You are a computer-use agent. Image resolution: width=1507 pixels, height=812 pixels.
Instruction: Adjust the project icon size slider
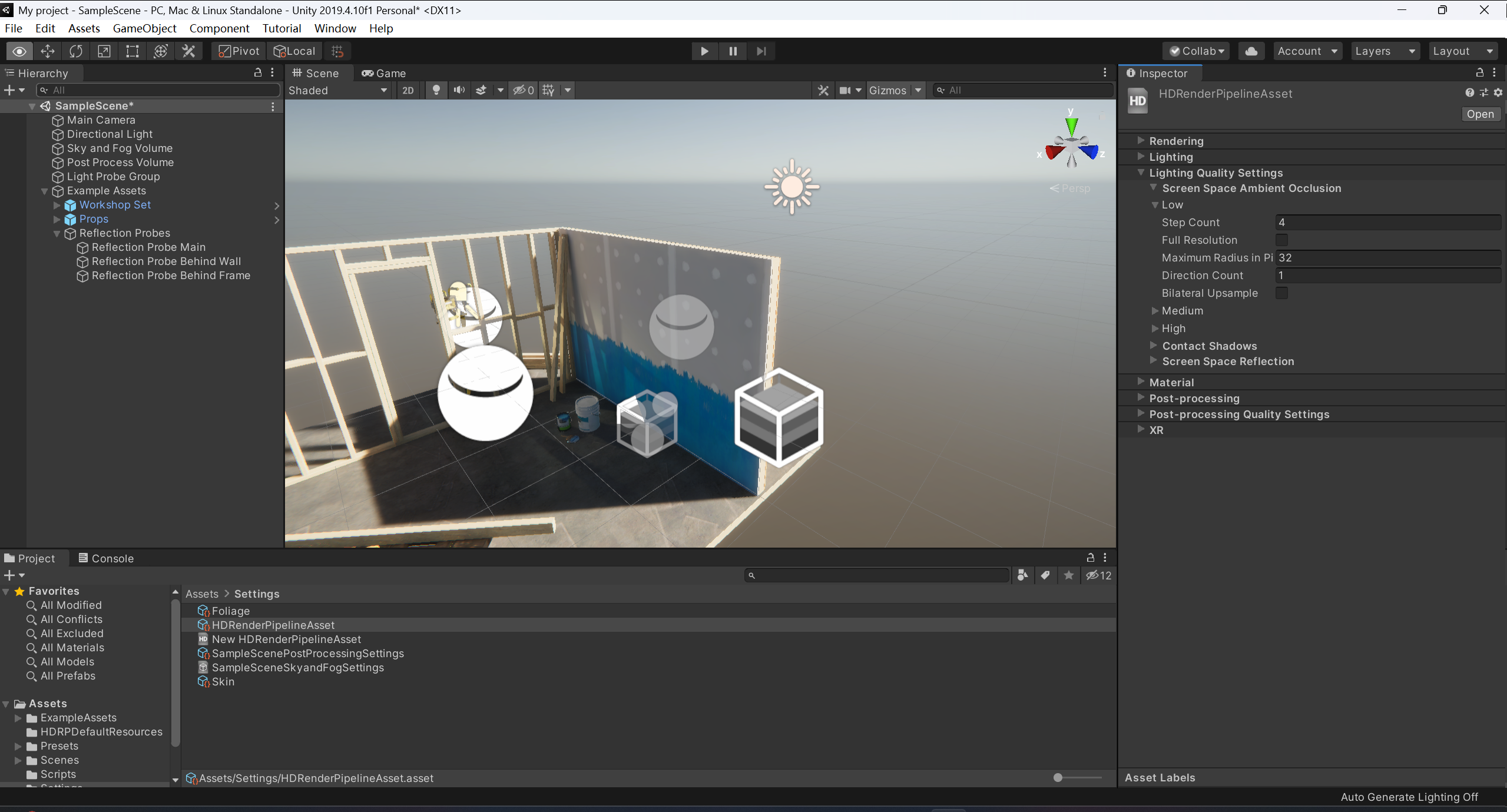point(1058,777)
